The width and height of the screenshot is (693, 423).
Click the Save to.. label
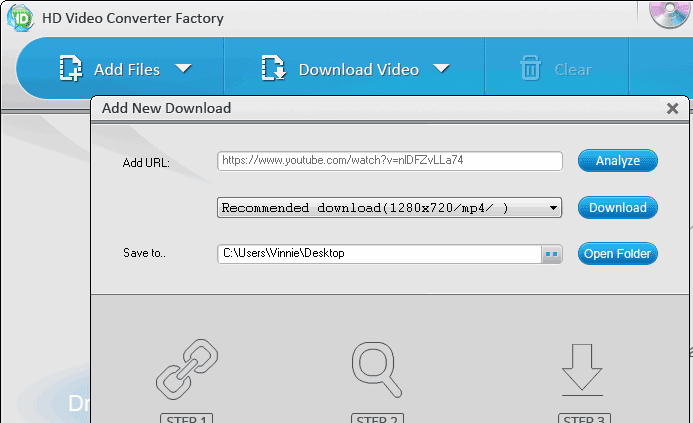(x=145, y=253)
